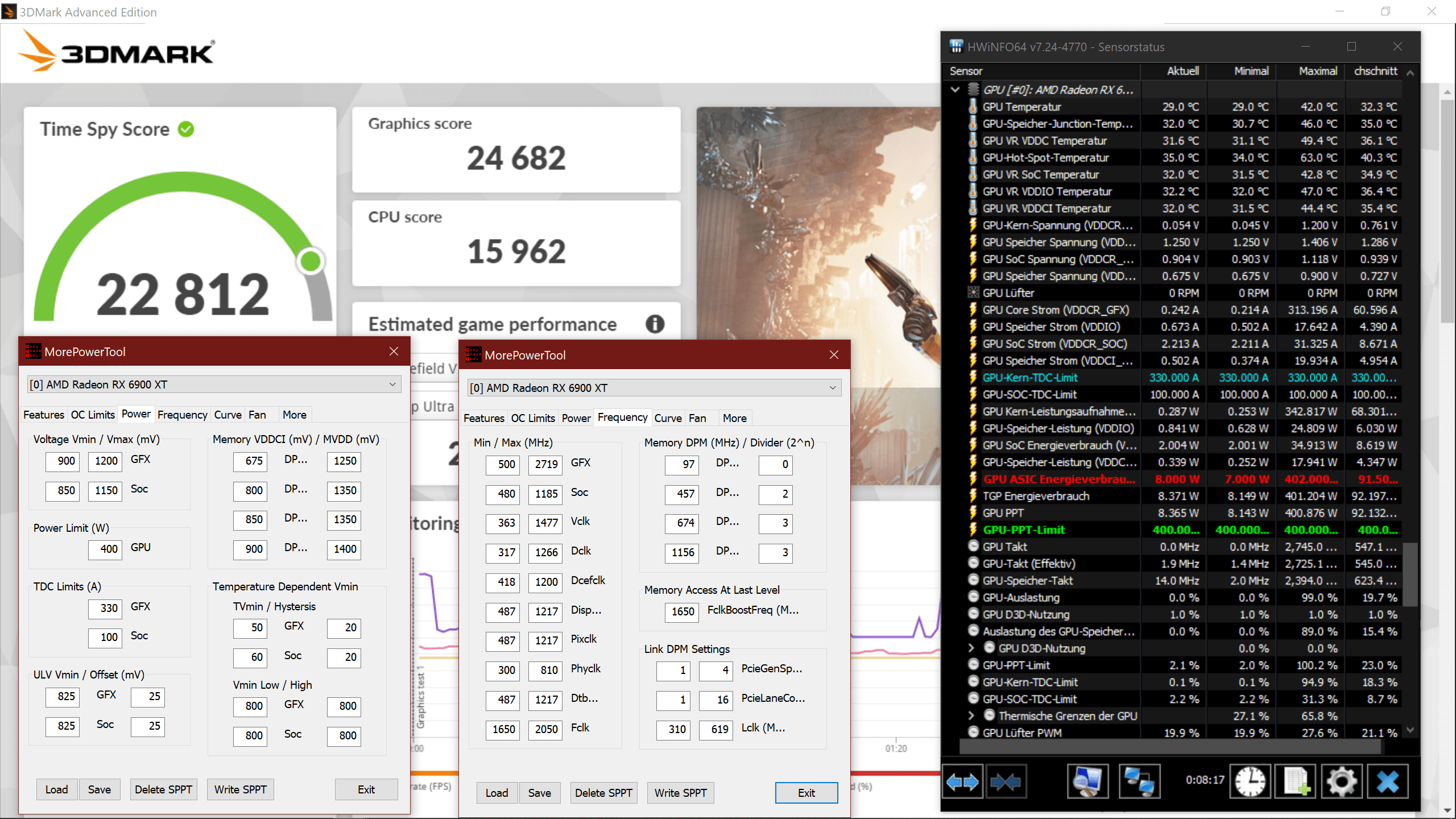Image resolution: width=1456 pixels, height=819 pixels.
Task: Click 3DMark Advanced Edition title icon
Action: pos(9,11)
